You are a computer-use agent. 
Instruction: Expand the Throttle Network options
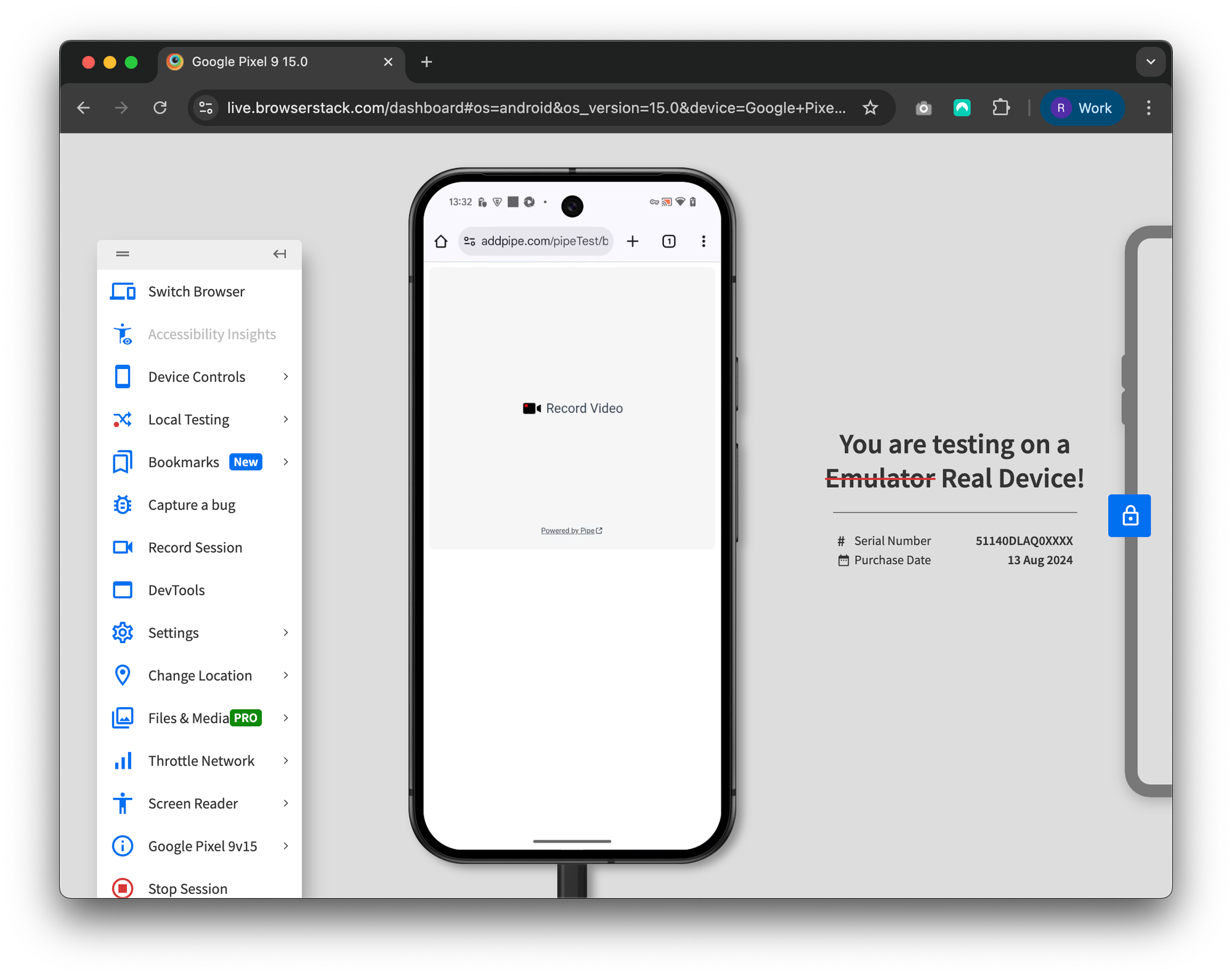coord(201,760)
